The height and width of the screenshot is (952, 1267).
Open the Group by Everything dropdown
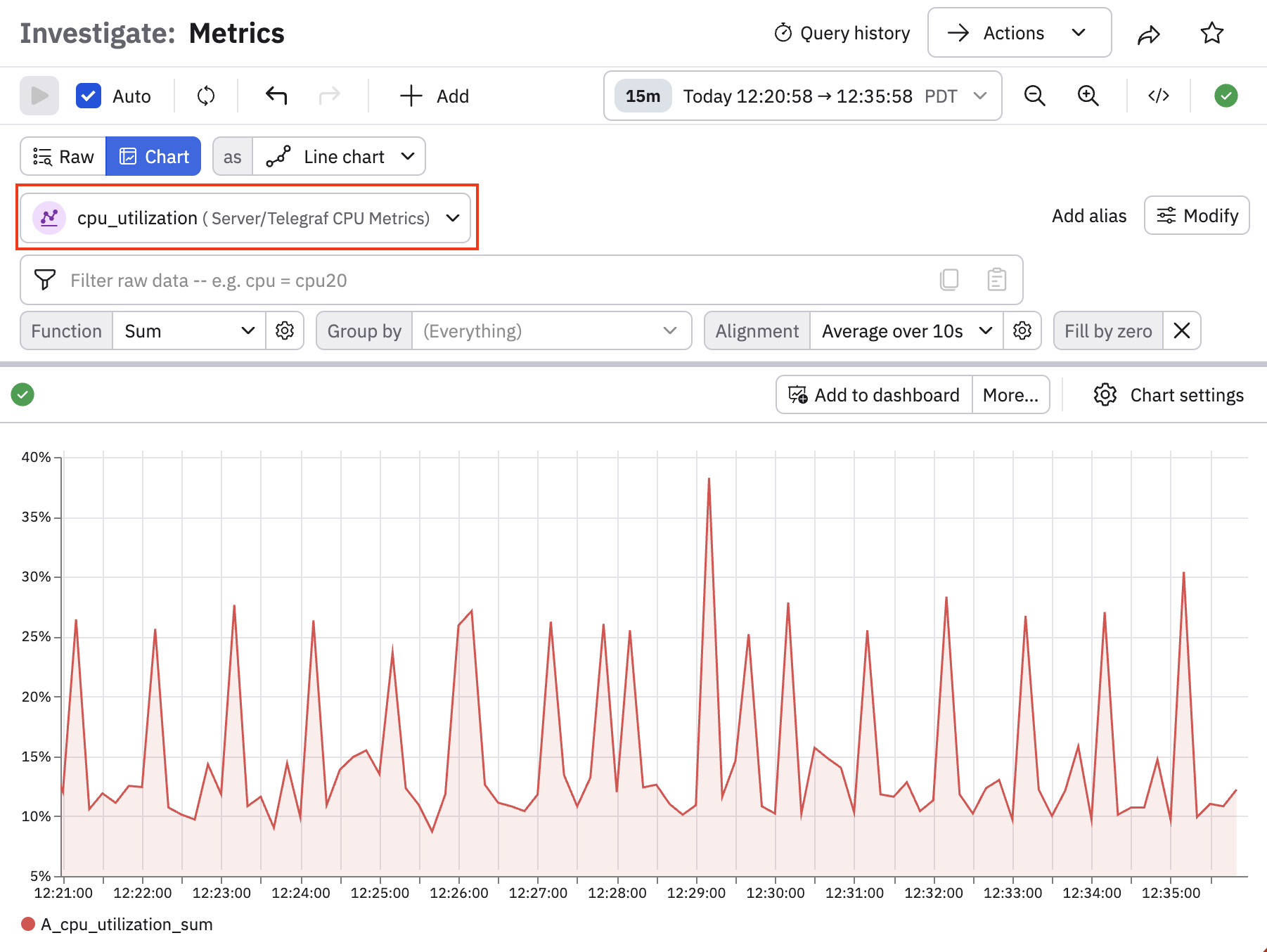[x=551, y=330]
